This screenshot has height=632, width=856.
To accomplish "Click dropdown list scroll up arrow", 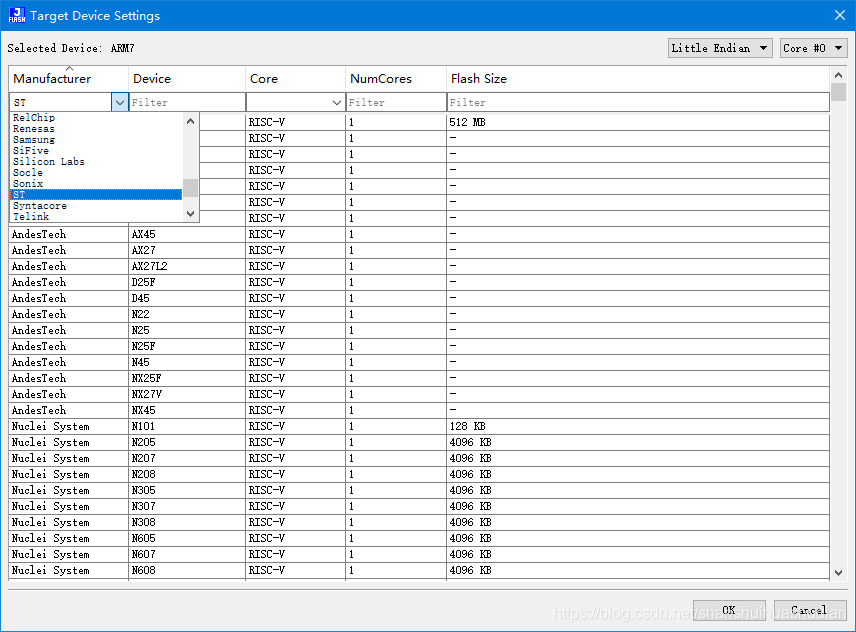I will pyautogui.click(x=190, y=121).
